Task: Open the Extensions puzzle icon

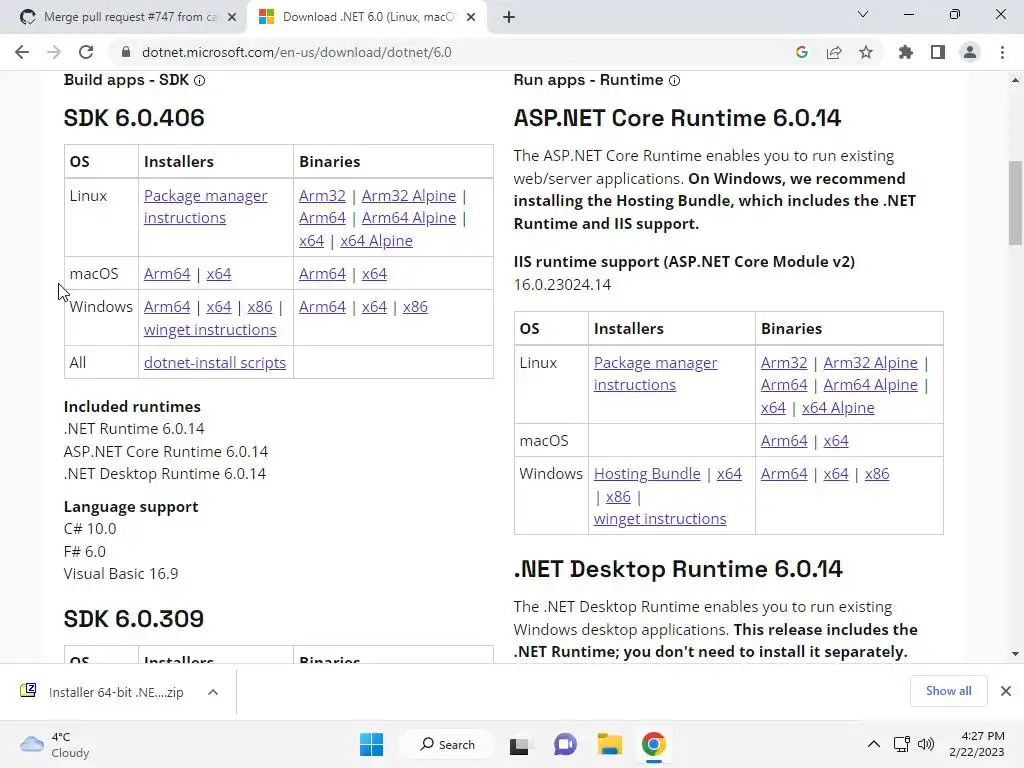Action: coord(906,52)
